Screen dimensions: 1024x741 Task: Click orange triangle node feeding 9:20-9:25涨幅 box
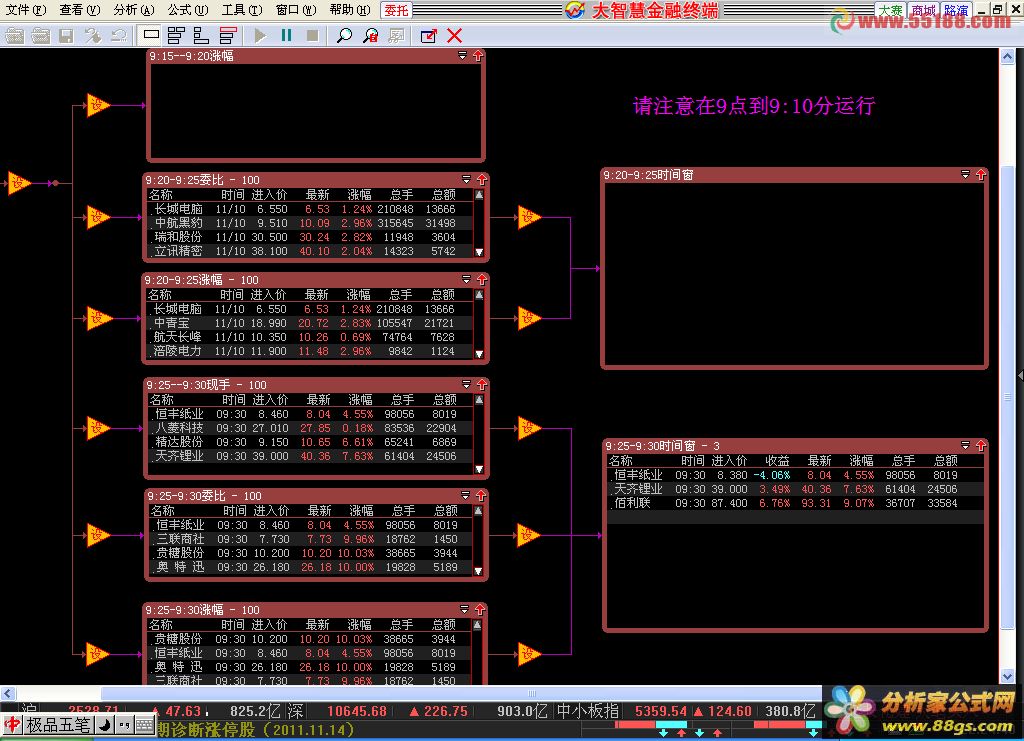coord(99,319)
